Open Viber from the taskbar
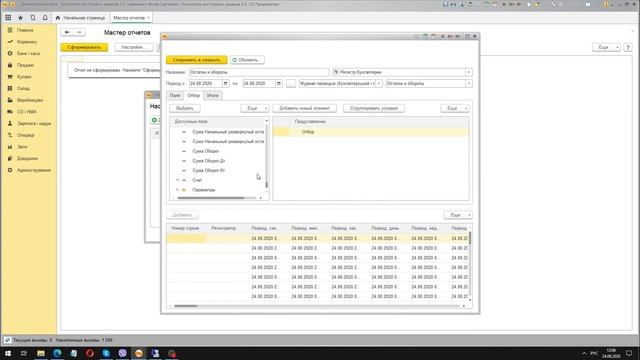This screenshot has height=360, width=640. 122,353
